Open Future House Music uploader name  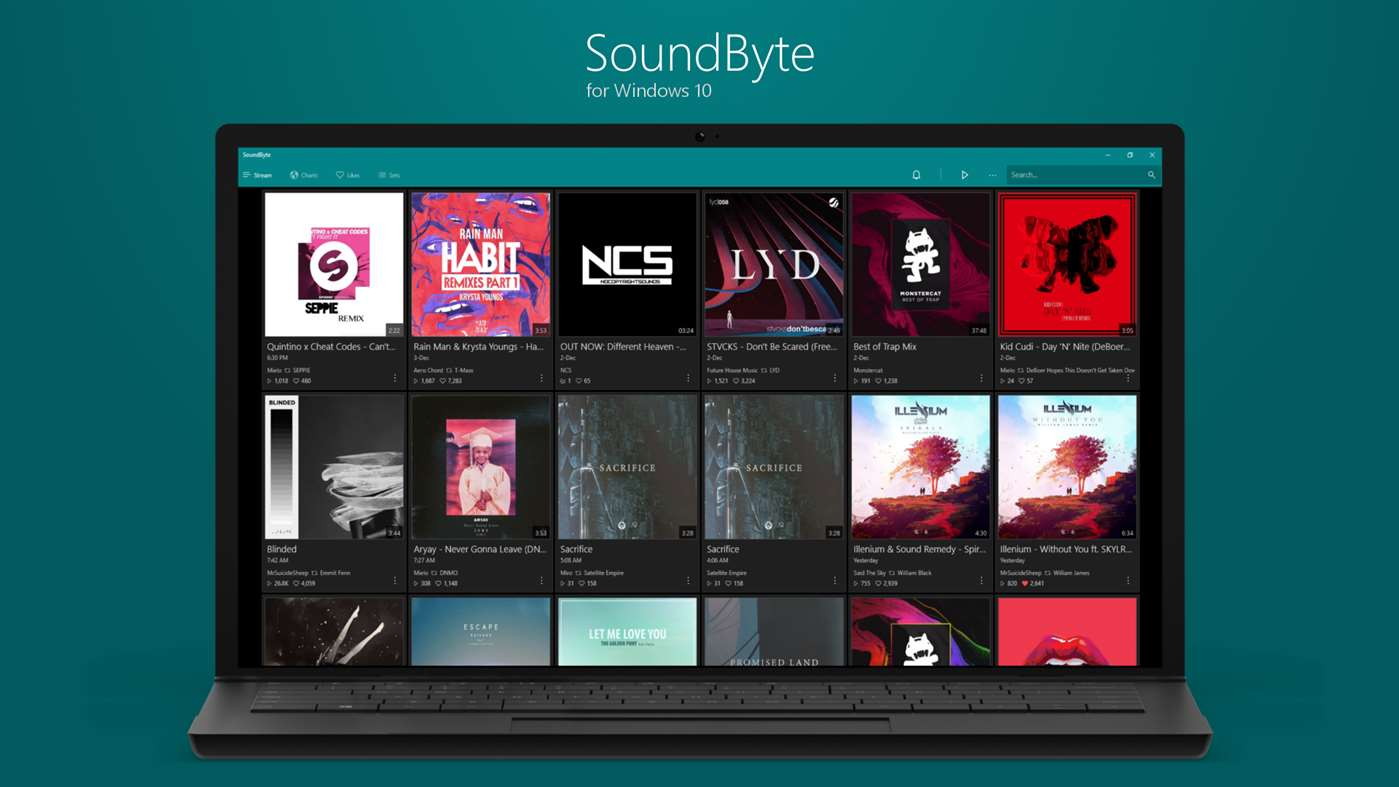[732, 370]
